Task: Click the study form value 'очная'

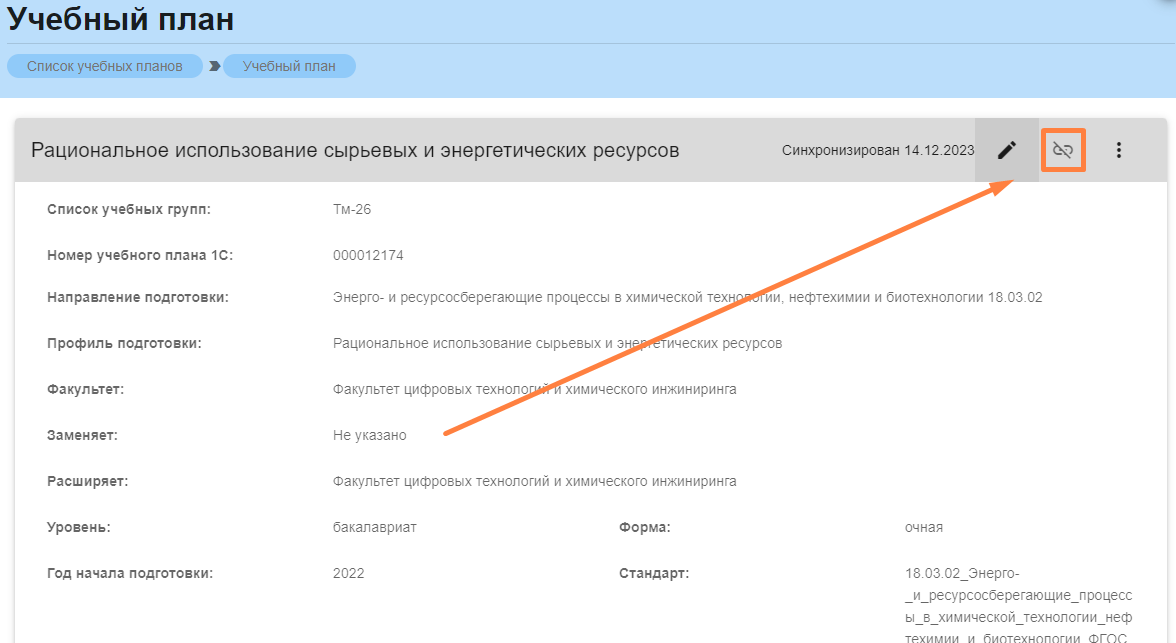Action: click(x=923, y=527)
